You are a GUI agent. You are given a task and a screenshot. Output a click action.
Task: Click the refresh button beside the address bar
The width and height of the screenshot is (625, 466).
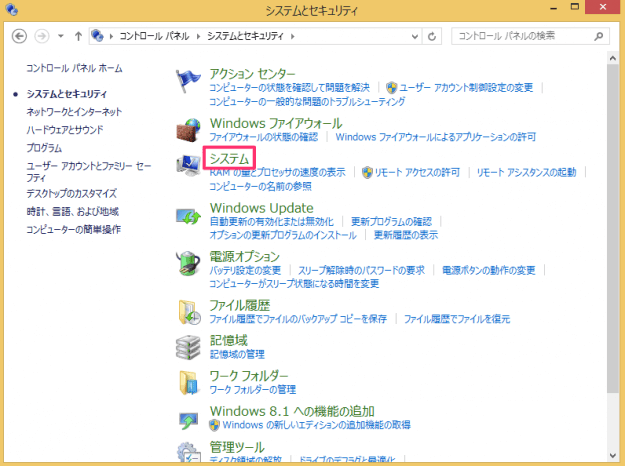(432, 36)
